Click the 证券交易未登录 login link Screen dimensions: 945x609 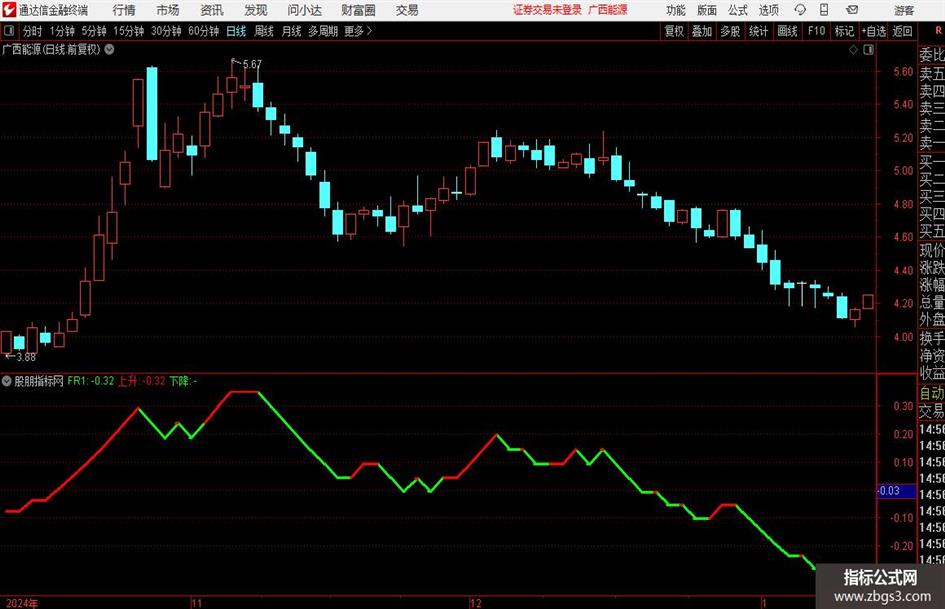(x=547, y=10)
